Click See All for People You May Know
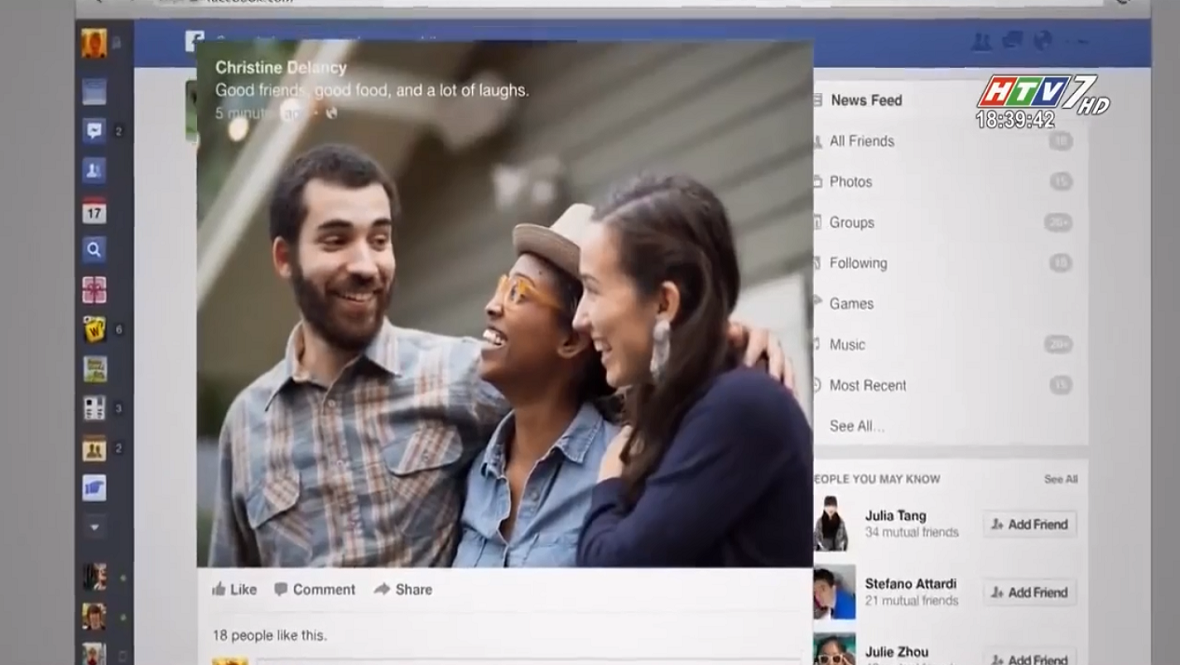The height and width of the screenshot is (665, 1180). (1060, 479)
